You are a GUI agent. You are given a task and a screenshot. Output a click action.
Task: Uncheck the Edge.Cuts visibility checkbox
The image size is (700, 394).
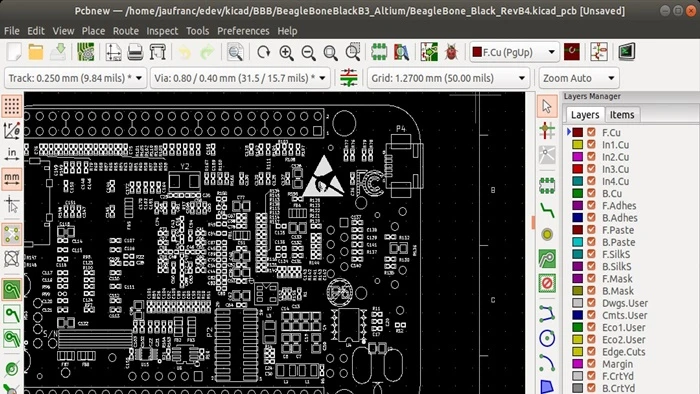(592, 352)
